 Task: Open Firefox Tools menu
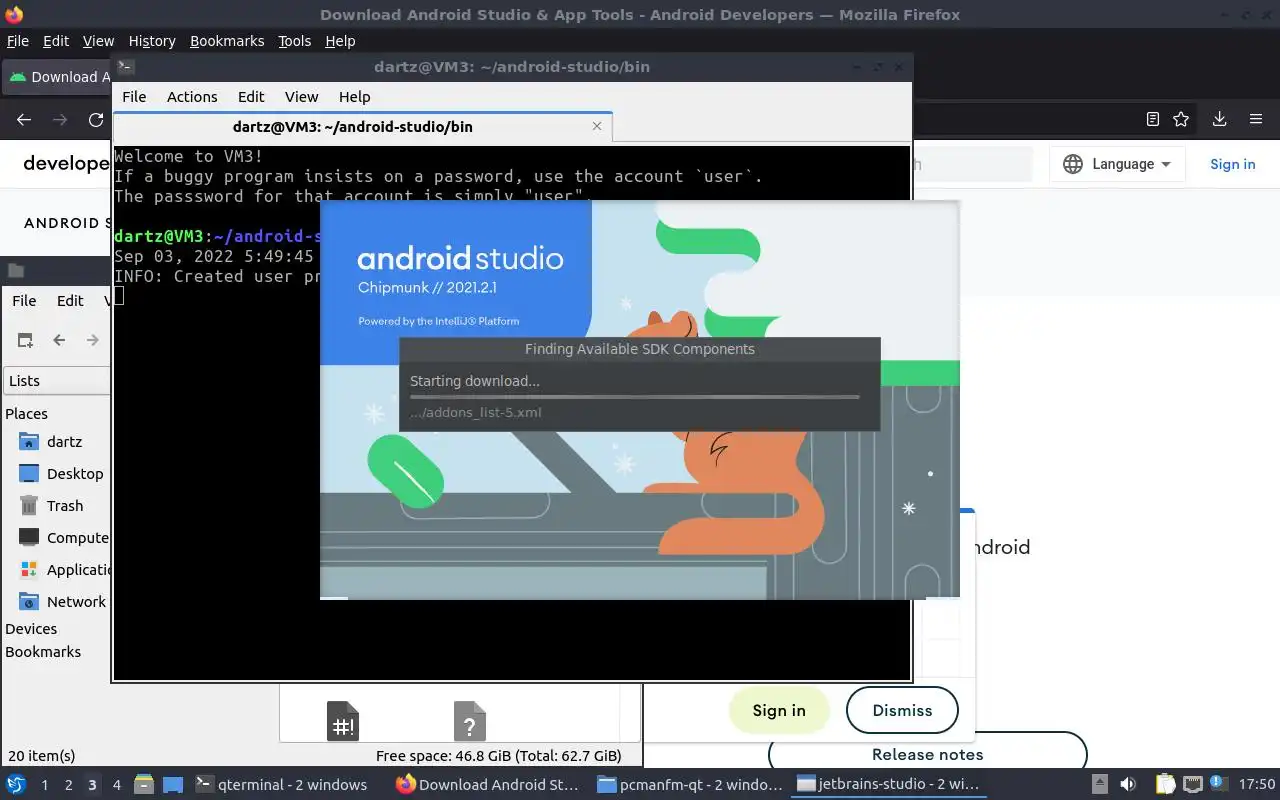(x=295, y=41)
